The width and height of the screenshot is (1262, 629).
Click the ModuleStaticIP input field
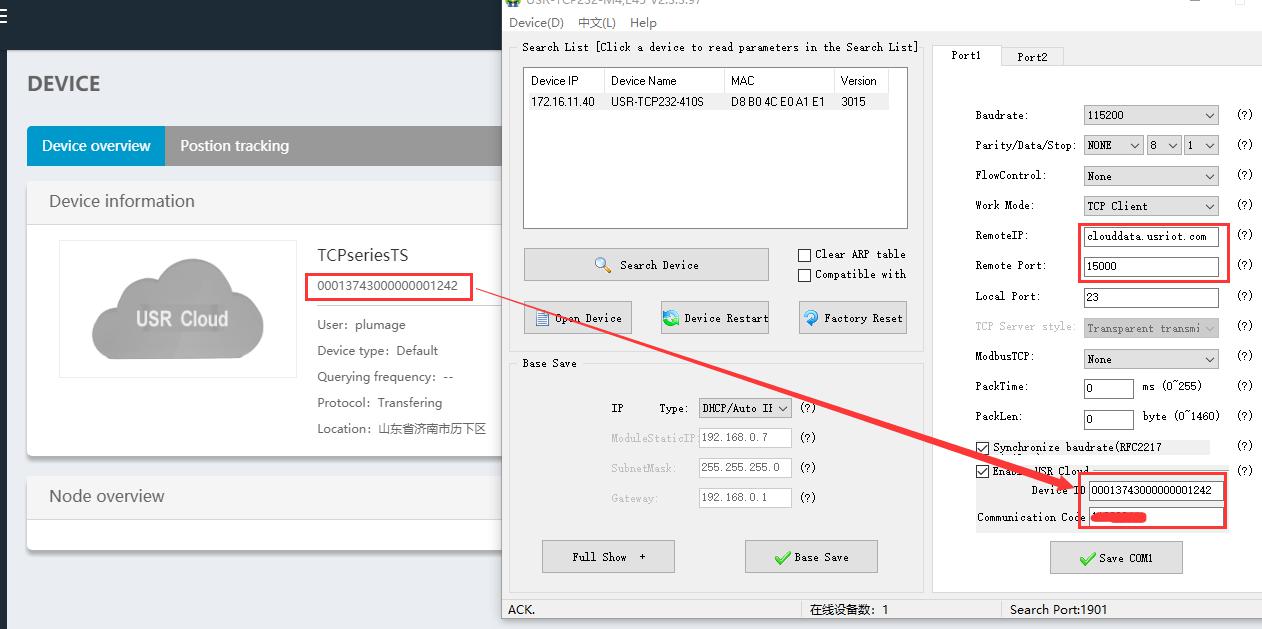coord(745,438)
